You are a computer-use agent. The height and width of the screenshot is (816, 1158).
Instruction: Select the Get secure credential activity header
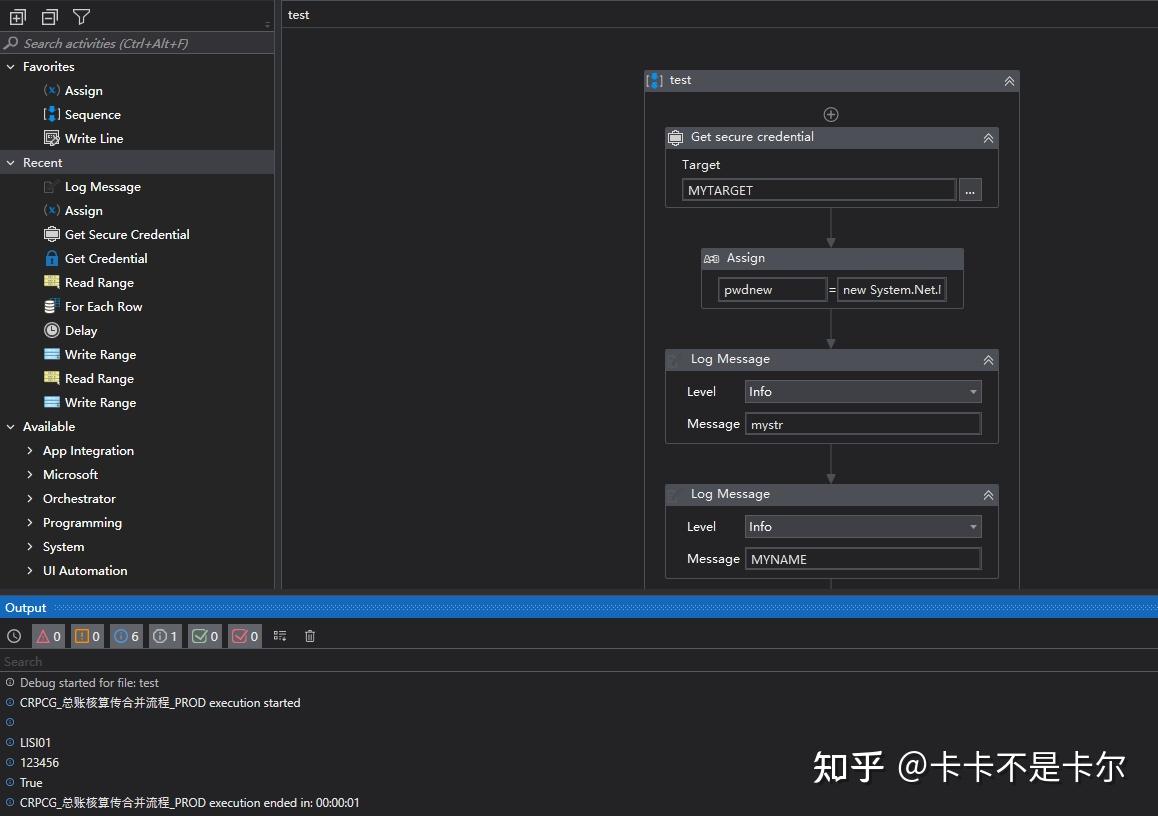click(x=832, y=137)
